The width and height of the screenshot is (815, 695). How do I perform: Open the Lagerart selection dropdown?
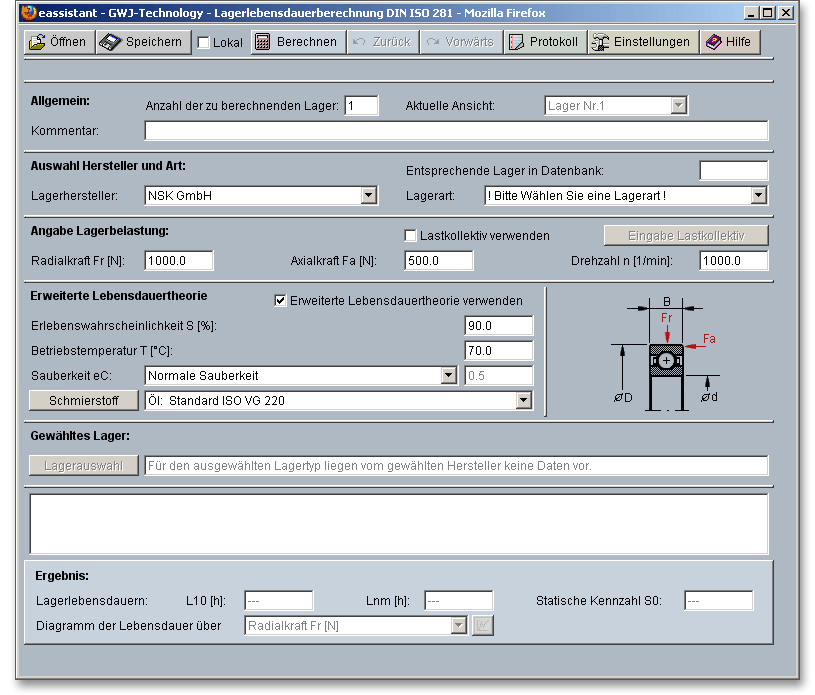[758, 196]
